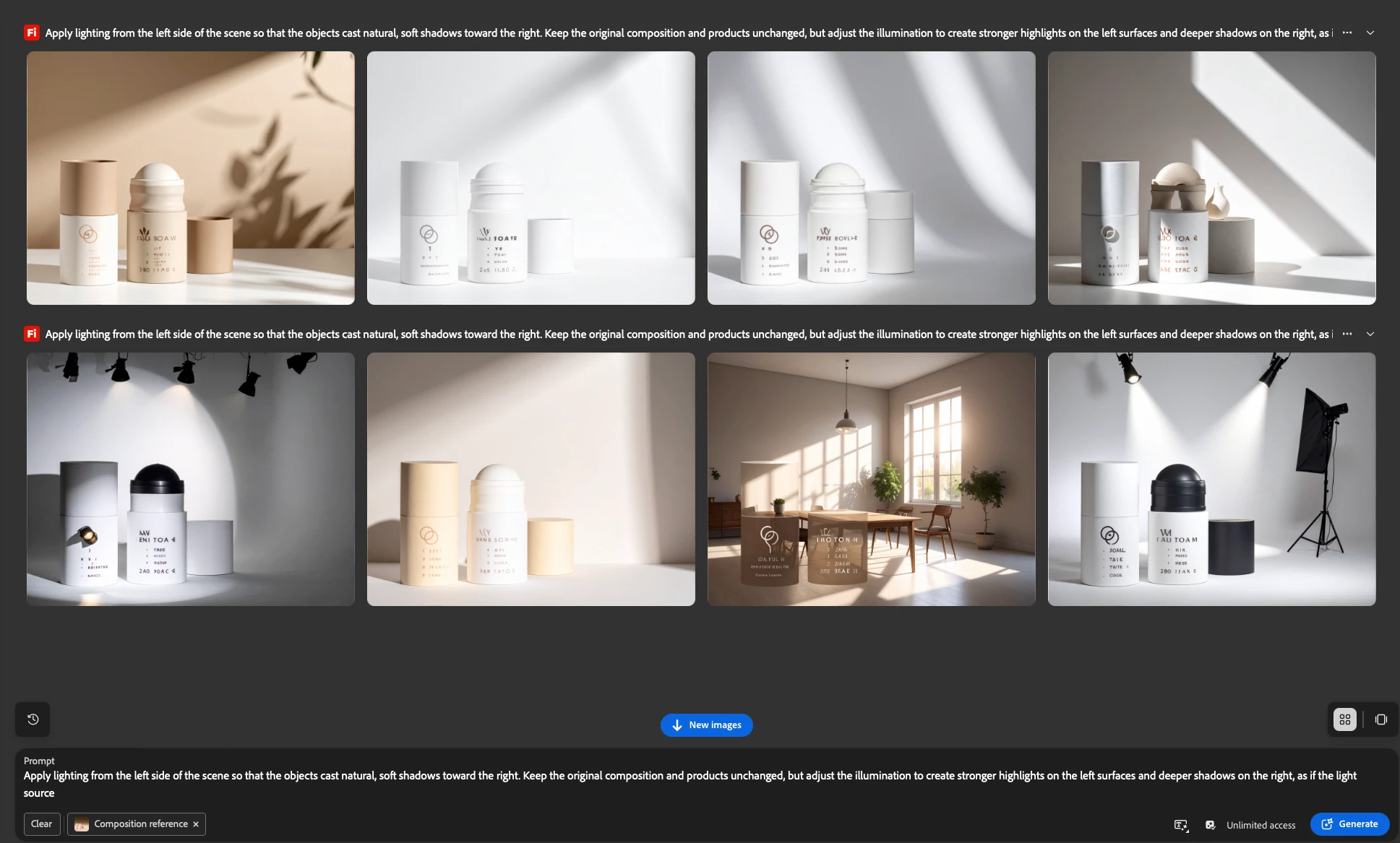Jump to New images
The height and width of the screenshot is (843, 1400).
[706, 725]
